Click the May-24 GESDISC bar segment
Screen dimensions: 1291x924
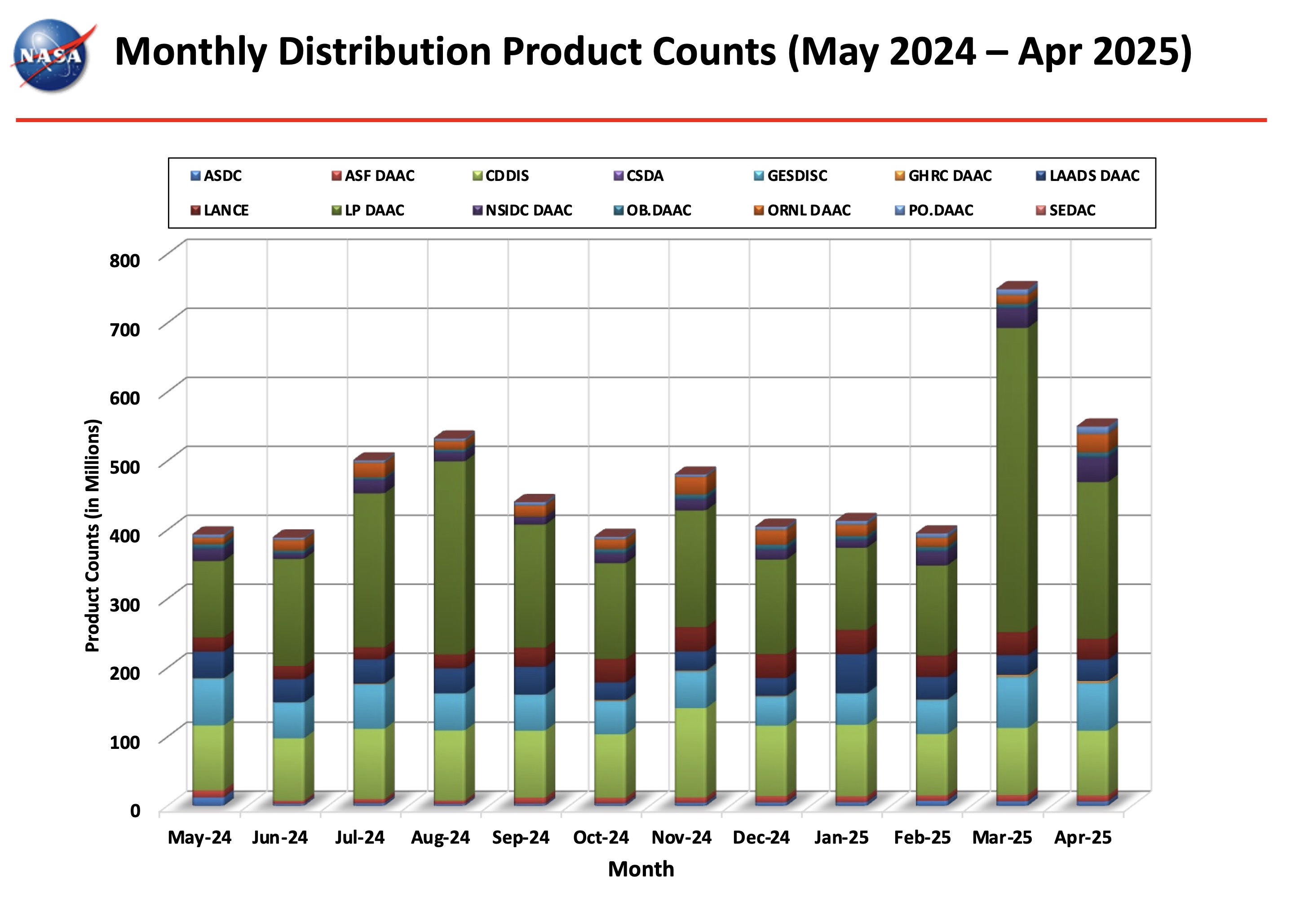pos(209,702)
